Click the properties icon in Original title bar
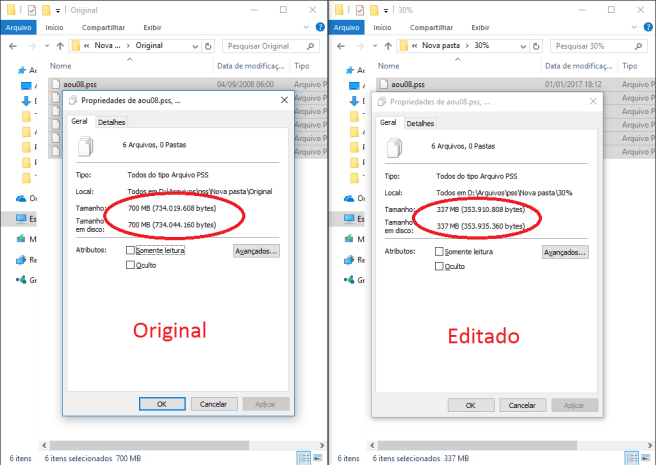This screenshot has width=656, height=465. (x=31, y=9)
